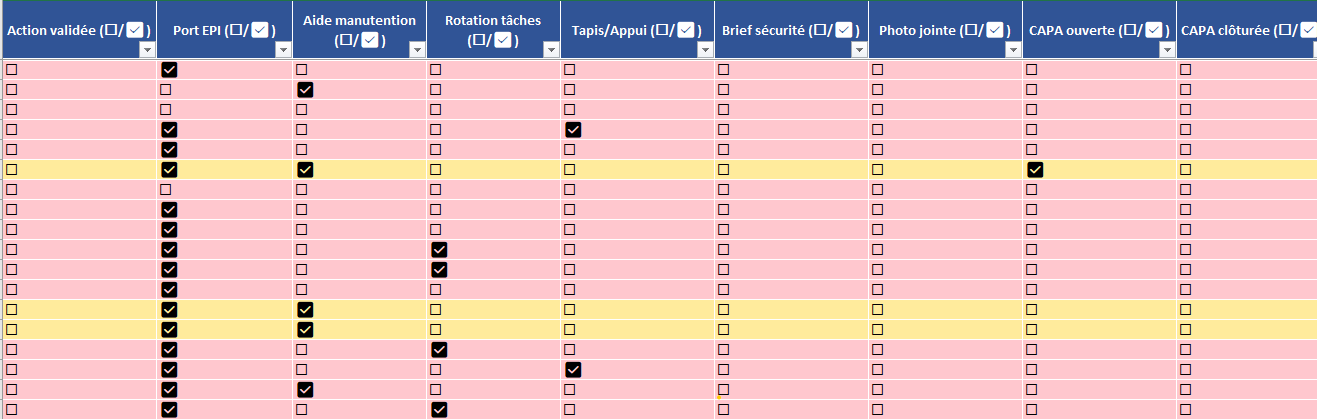Open the Rotation tâches filter arrow
1317x419 pixels.
click(550, 49)
